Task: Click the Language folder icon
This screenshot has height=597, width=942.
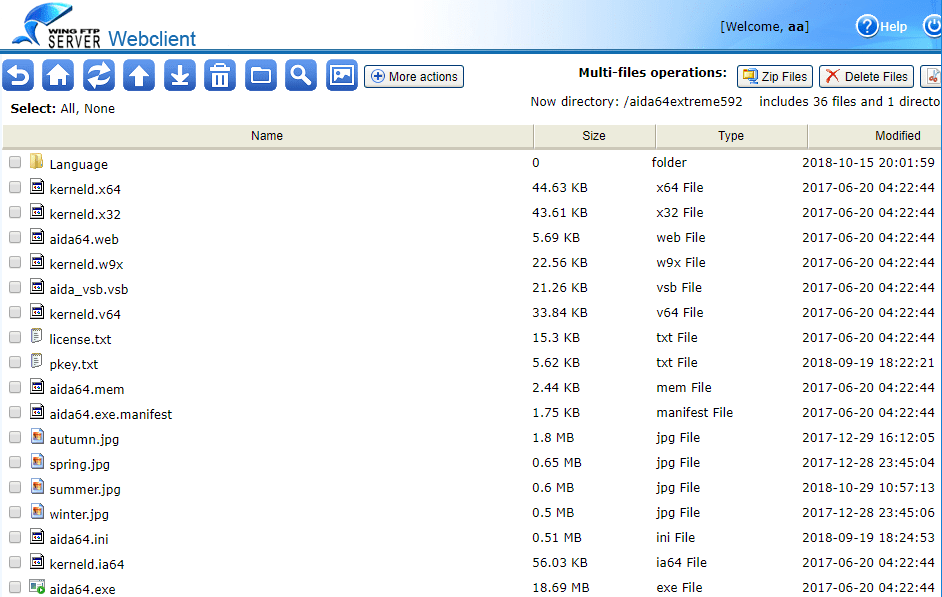Action: click(37, 161)
